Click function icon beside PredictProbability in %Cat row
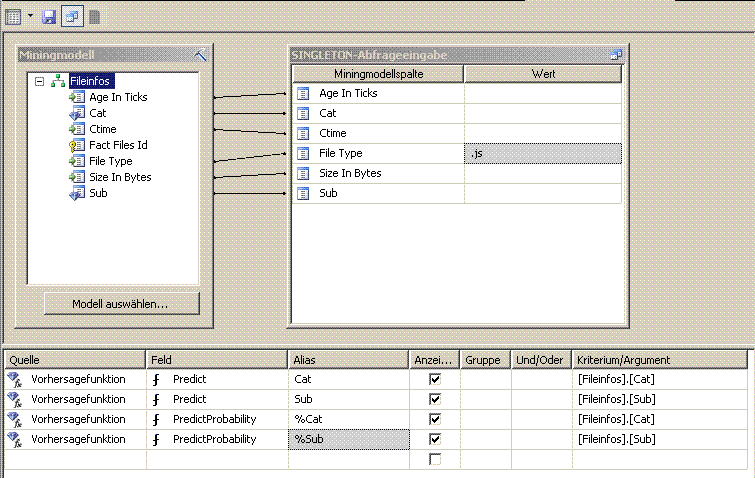Image resolution: width=755 pixels, height=478 pixels. [156, 420]
